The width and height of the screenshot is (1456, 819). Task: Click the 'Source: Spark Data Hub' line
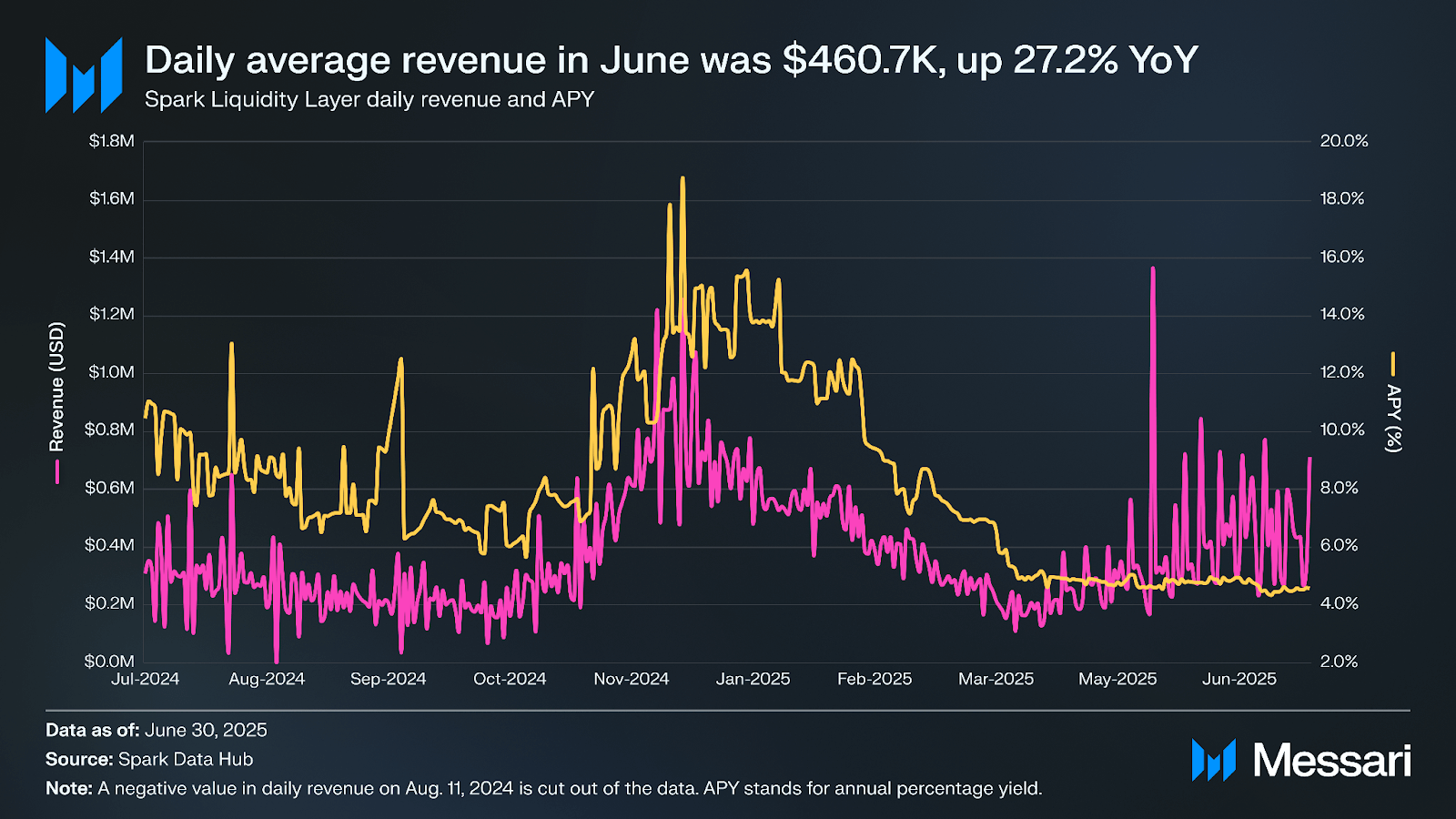[149, 759]
